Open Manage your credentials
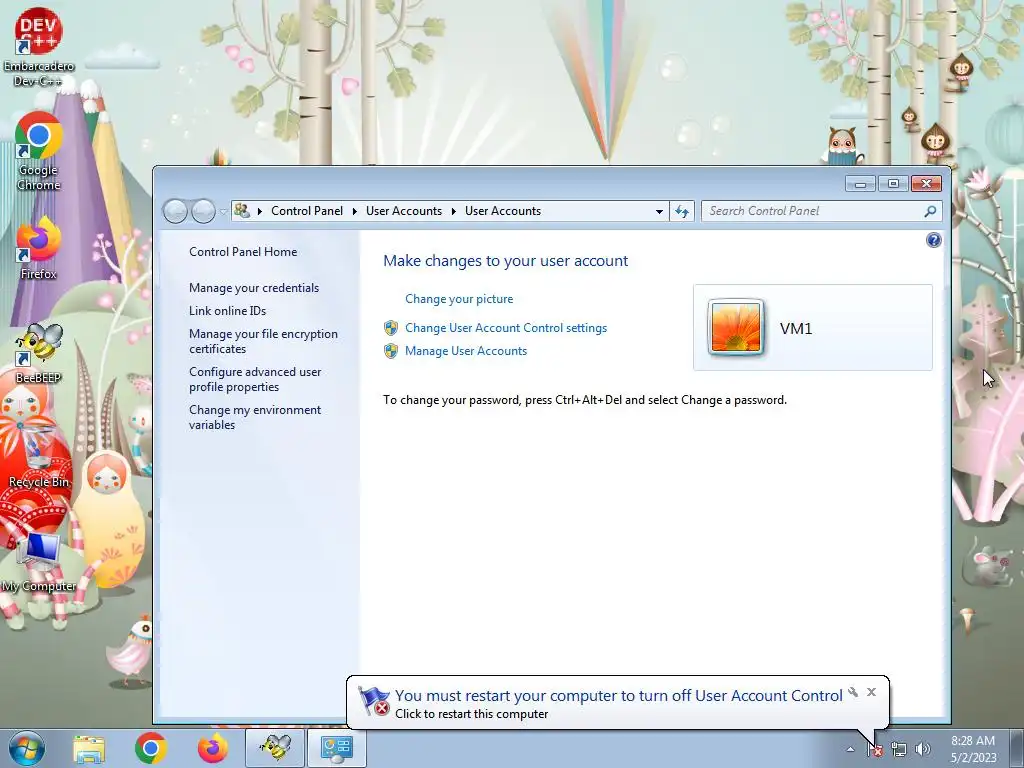 point(254,288)
